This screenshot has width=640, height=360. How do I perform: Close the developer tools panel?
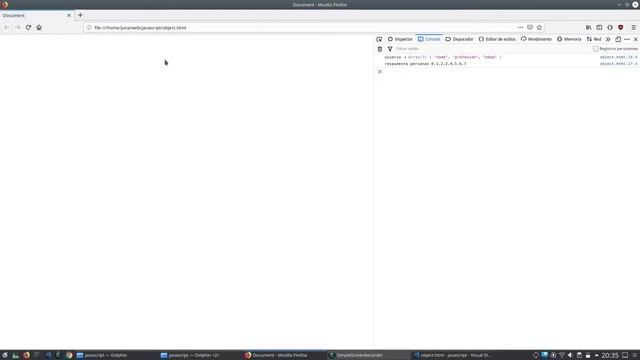(636, 39)
